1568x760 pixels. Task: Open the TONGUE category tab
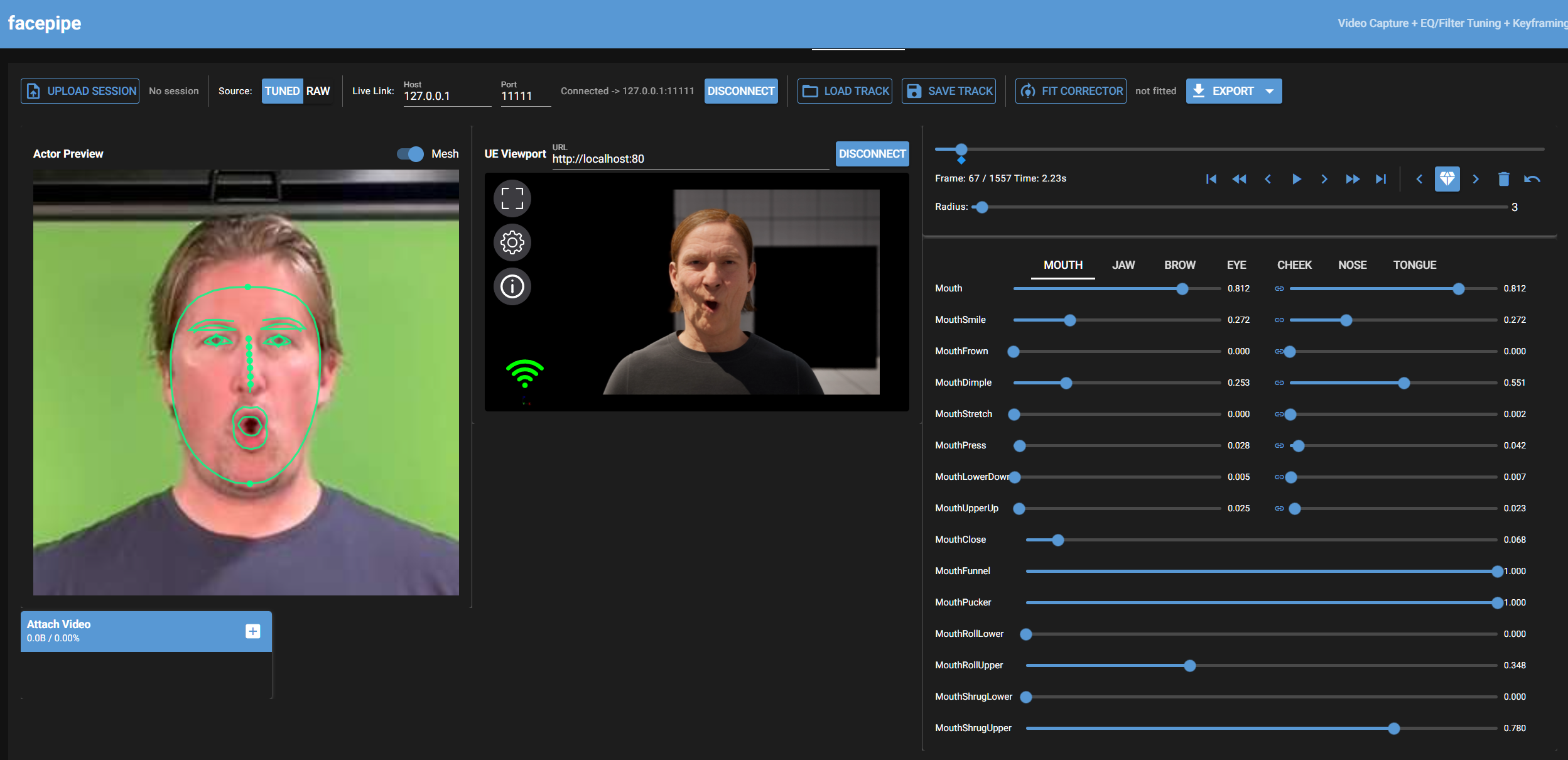[1414, 264]
